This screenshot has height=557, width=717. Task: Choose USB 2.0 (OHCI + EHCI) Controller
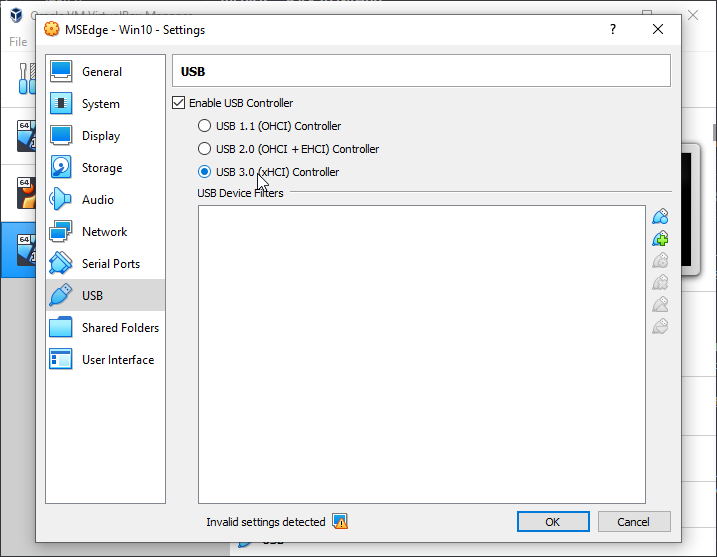[205, 149]
